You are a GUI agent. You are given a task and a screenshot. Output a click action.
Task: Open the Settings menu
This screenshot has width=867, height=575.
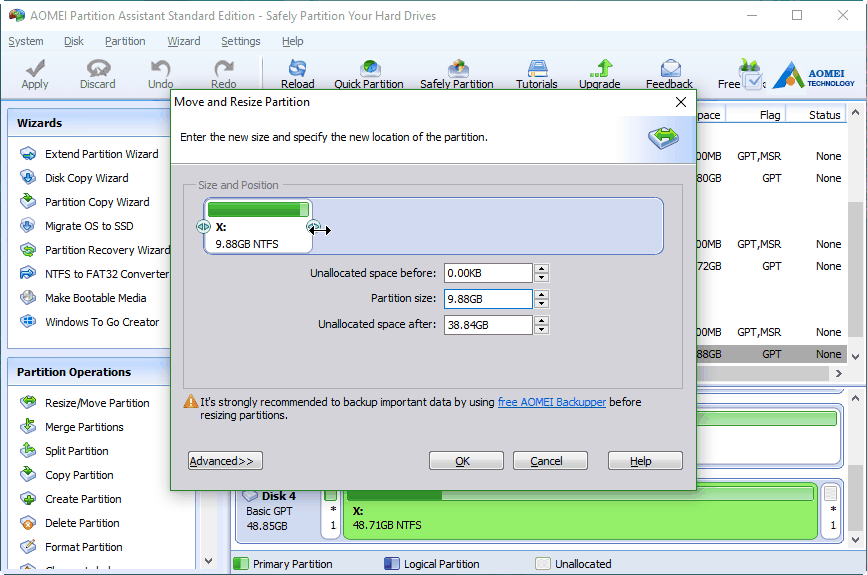[241, 41]
